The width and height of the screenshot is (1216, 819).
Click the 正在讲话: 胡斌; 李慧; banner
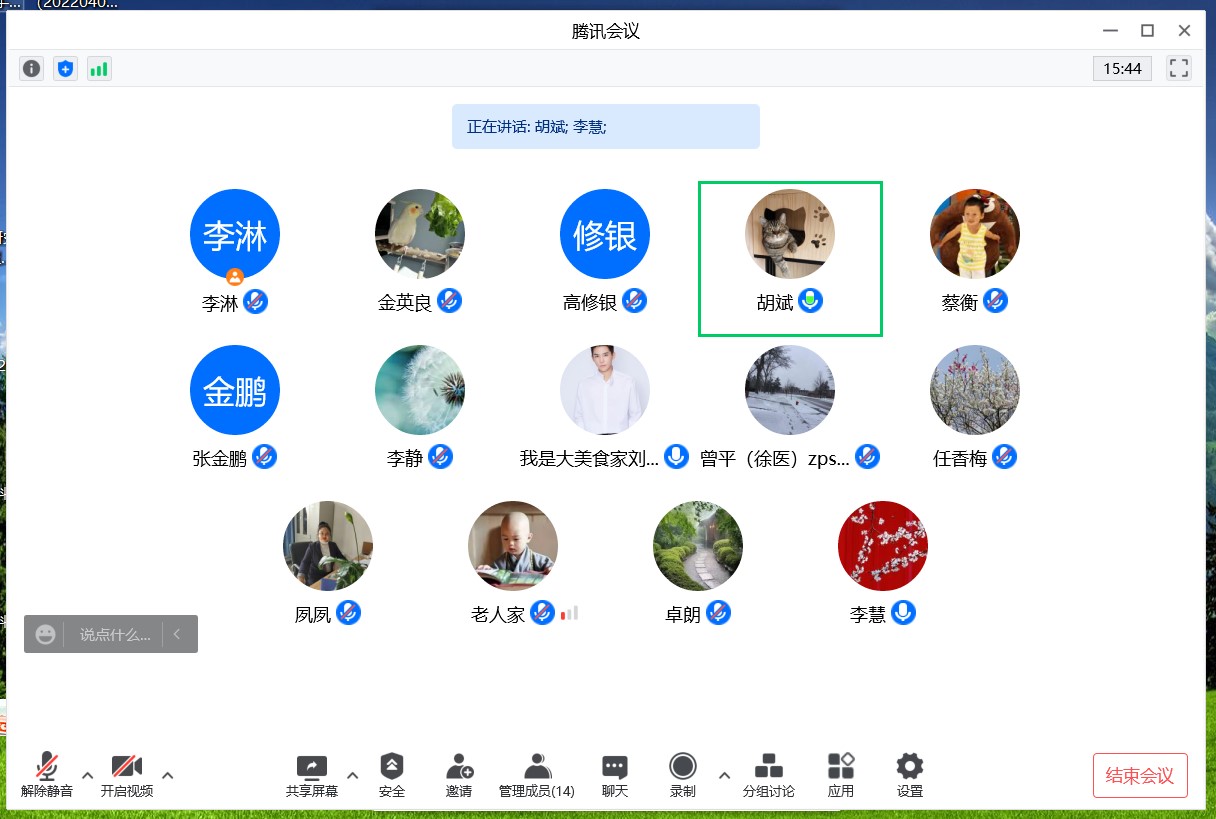605,127
